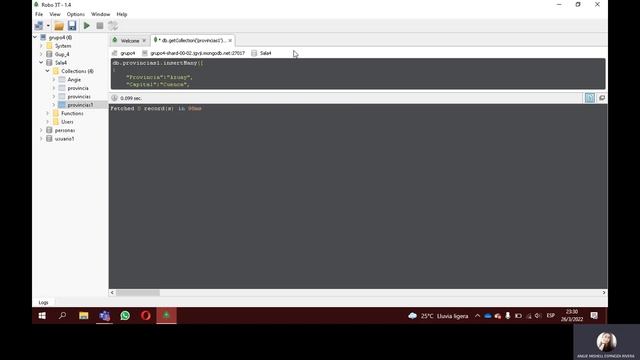This screenshot has width=640, height=360.
Task: Click the Open file folder icon
Action: (x=59, y=26)
